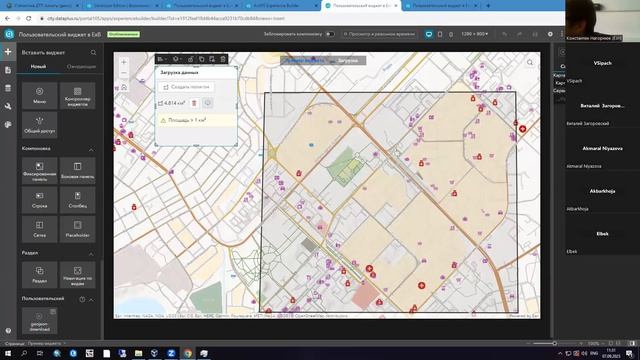This screenshot has width=640, height=360.
Task: Click the Create polygon button
Action: tap(186, 87)
